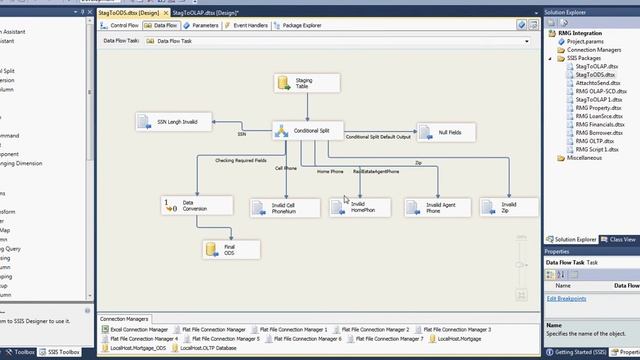Select the Miscellaneous folder
The image size is (640, 360).
(584, 158)
